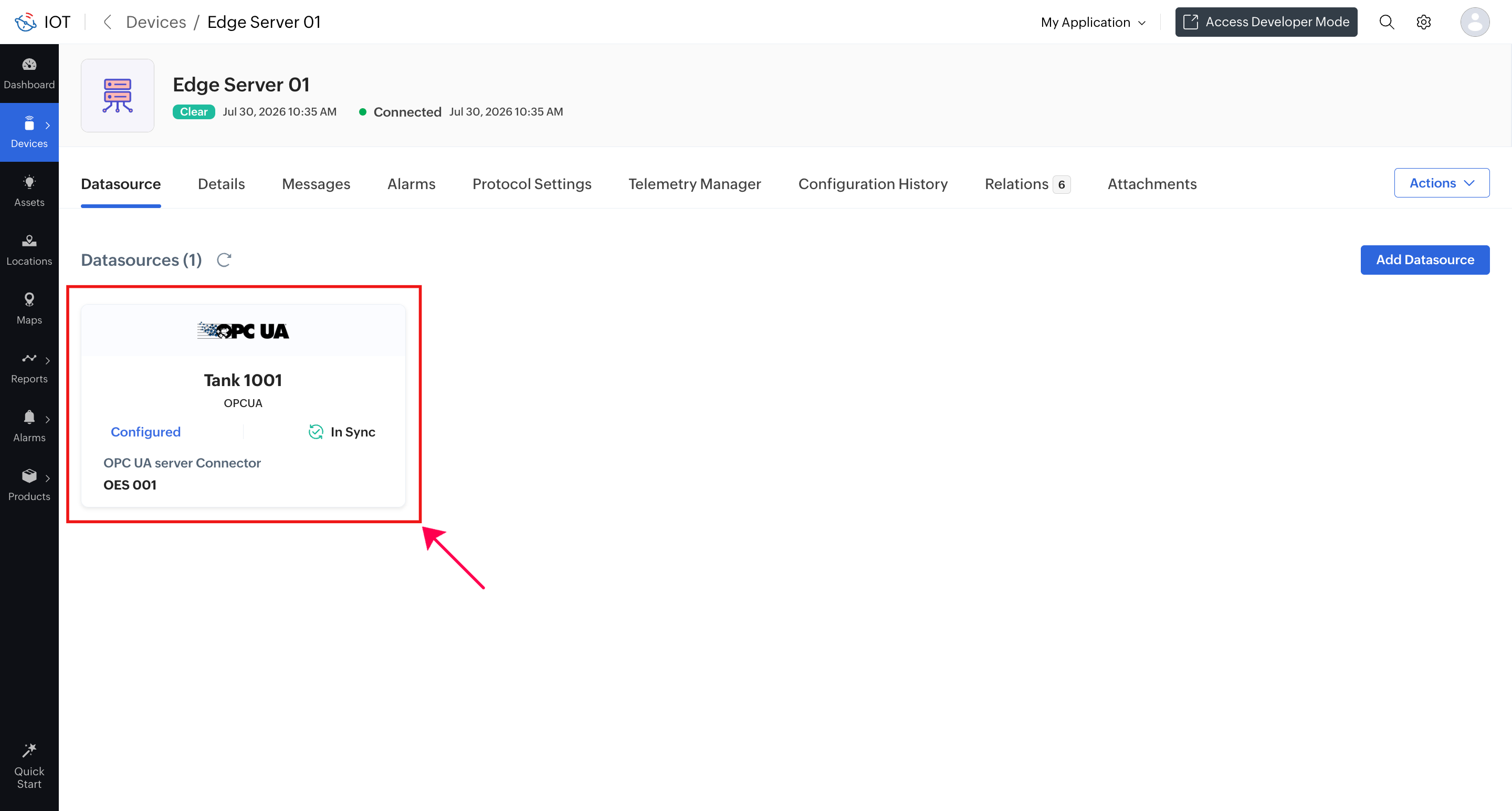Click Access Developer Mode button

1266,22
